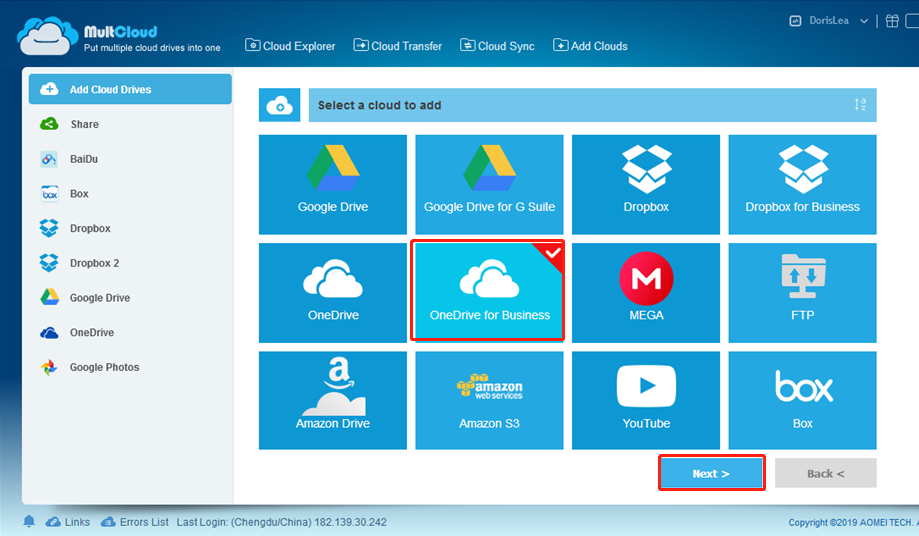
Task: Select the OneDrive cloud tile
Action: coord(333,293)
